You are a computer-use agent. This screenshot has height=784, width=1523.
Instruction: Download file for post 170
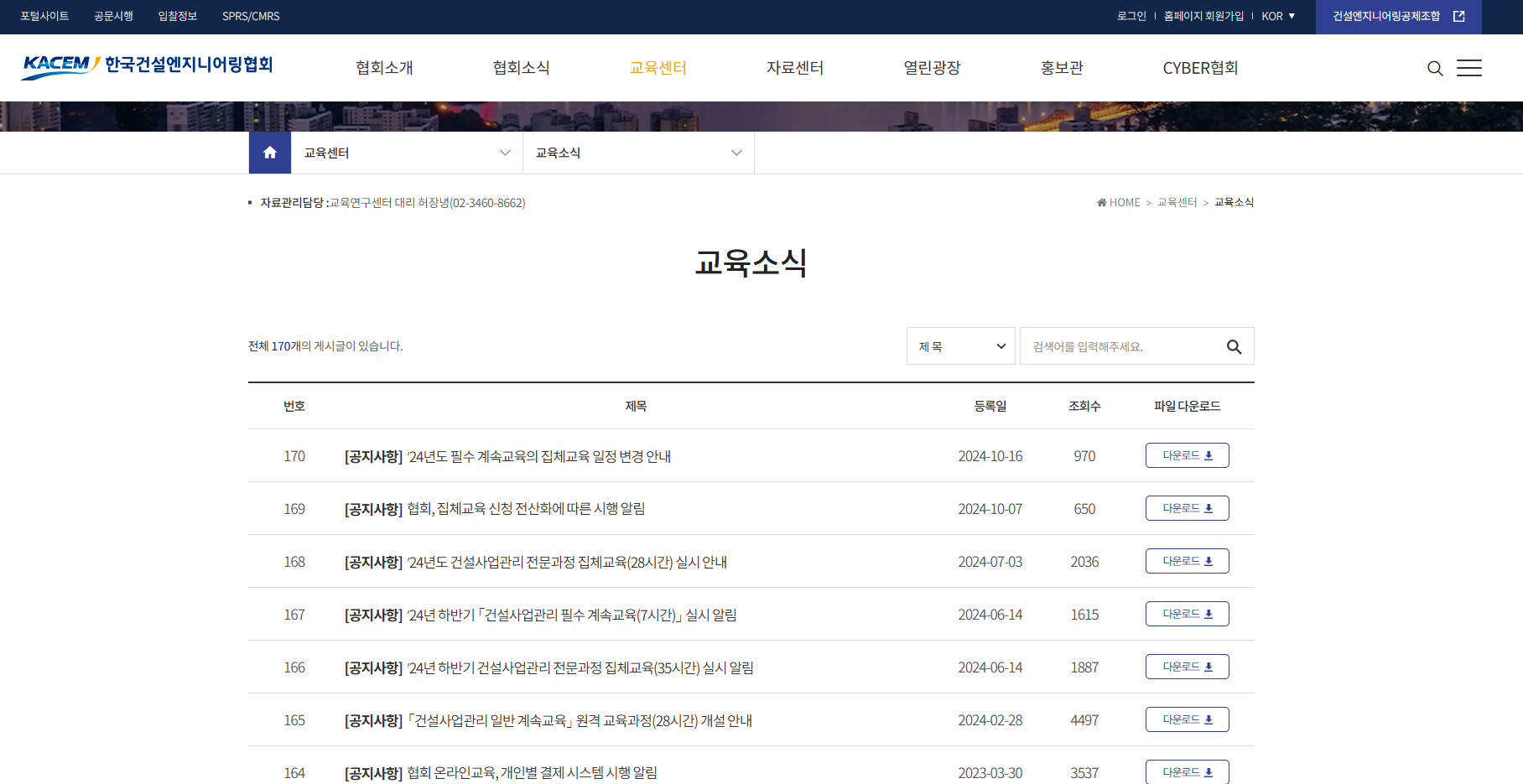(1188, 455)
